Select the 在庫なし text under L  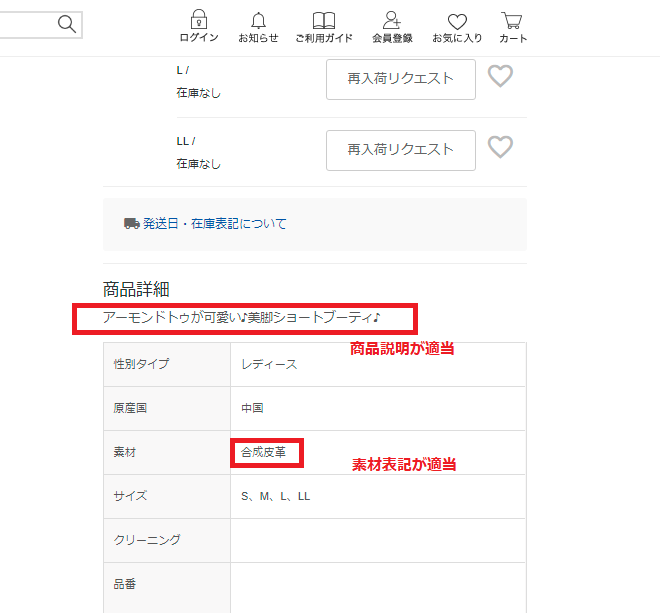coord(198,93)
